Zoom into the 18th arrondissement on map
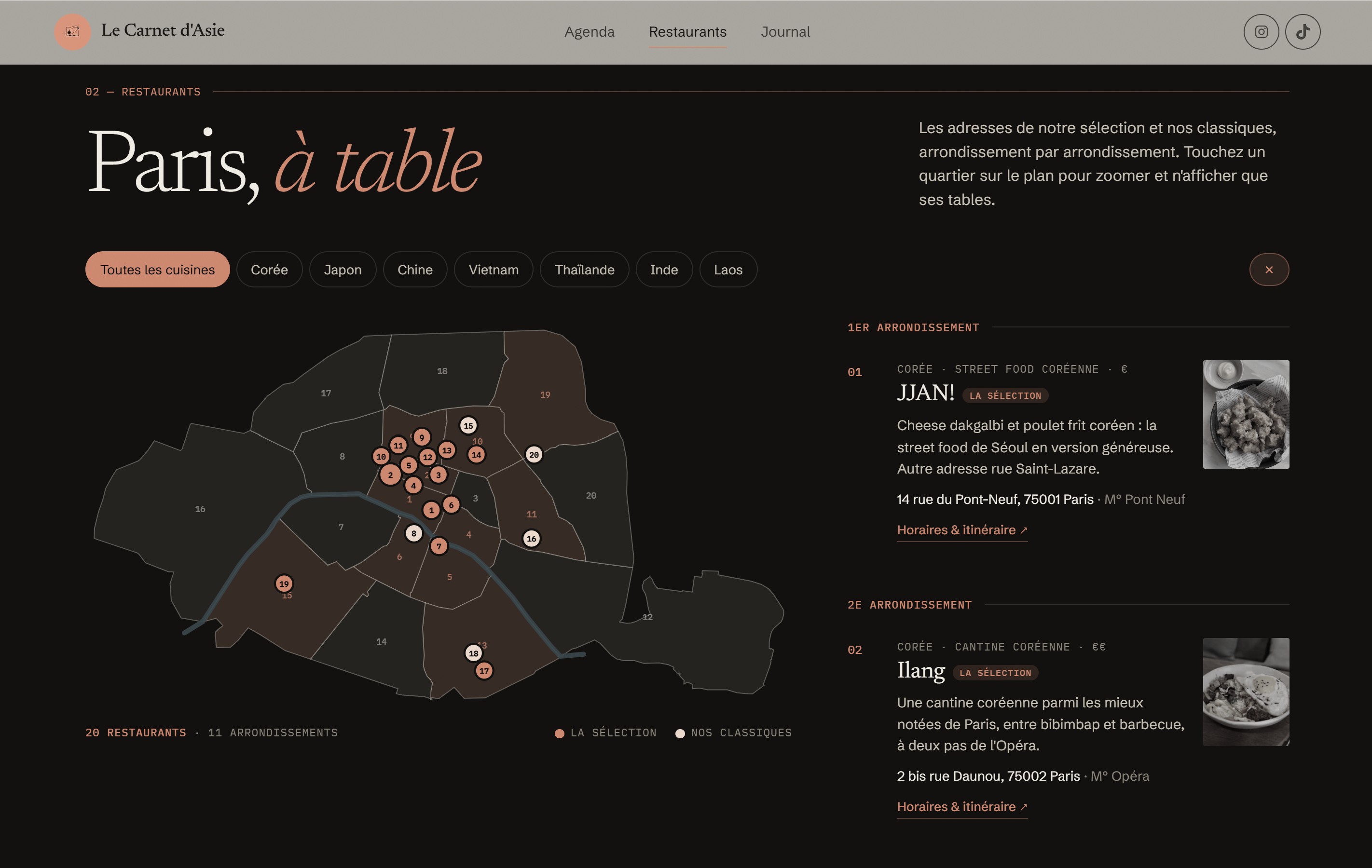Screen dimensions: 1372x868 pos(442,371)
